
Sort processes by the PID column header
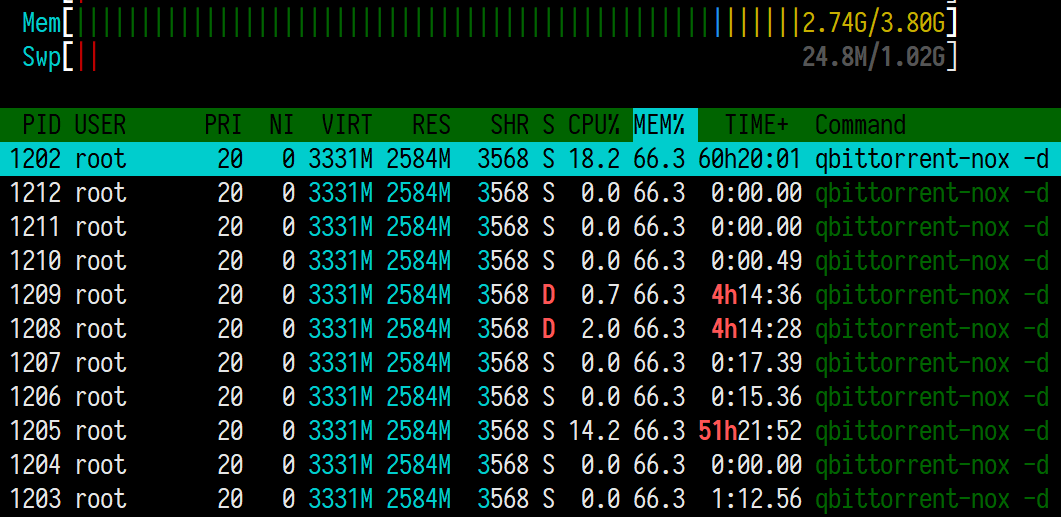42,125
